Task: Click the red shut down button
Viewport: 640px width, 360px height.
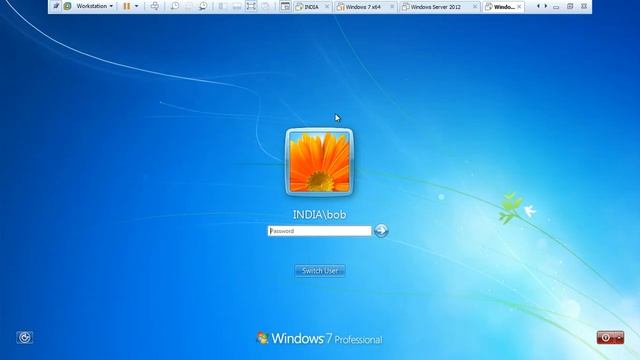Action: pos(606,338)
